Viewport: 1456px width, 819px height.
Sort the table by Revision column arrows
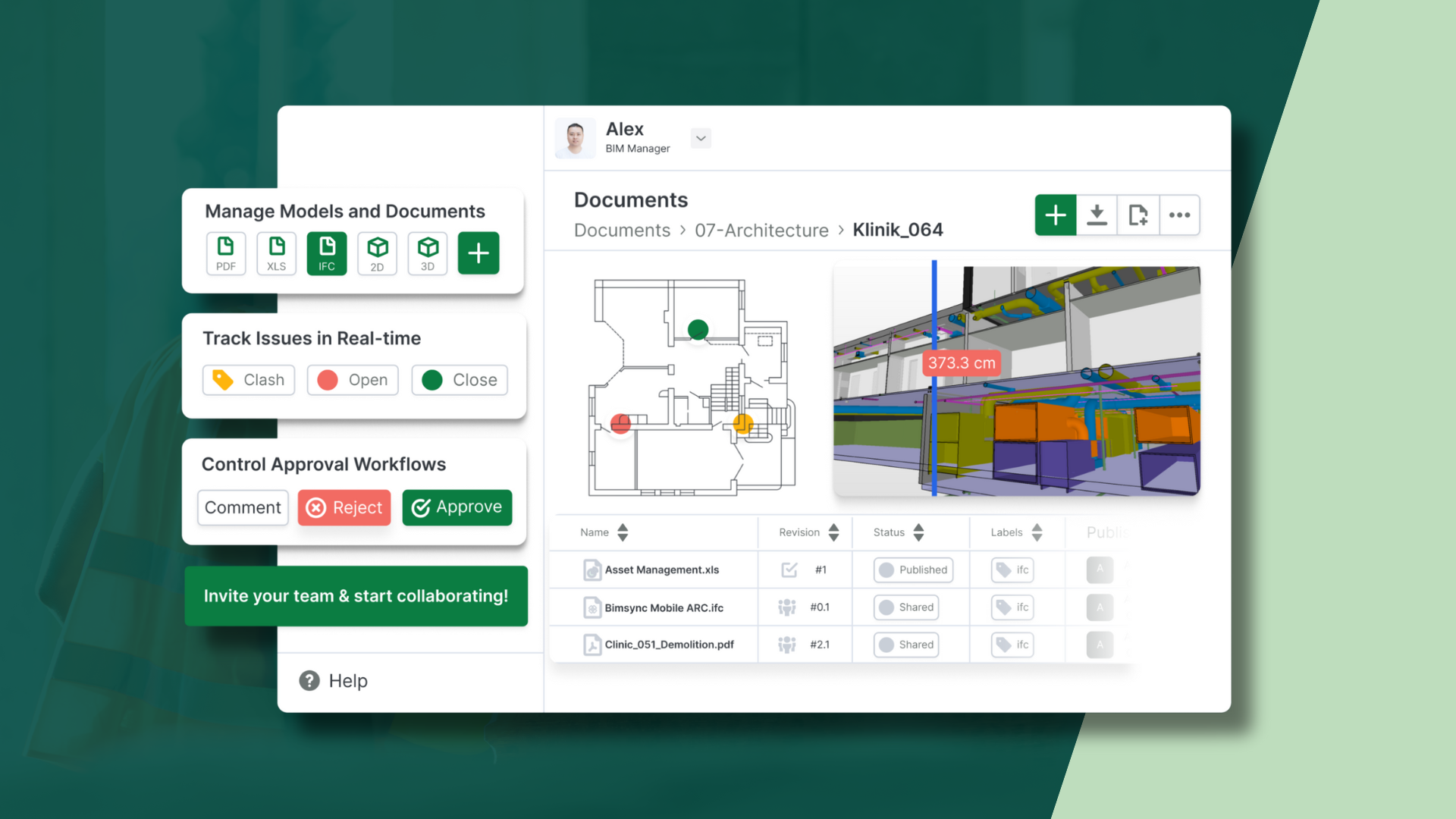click(x=833, y=532)
